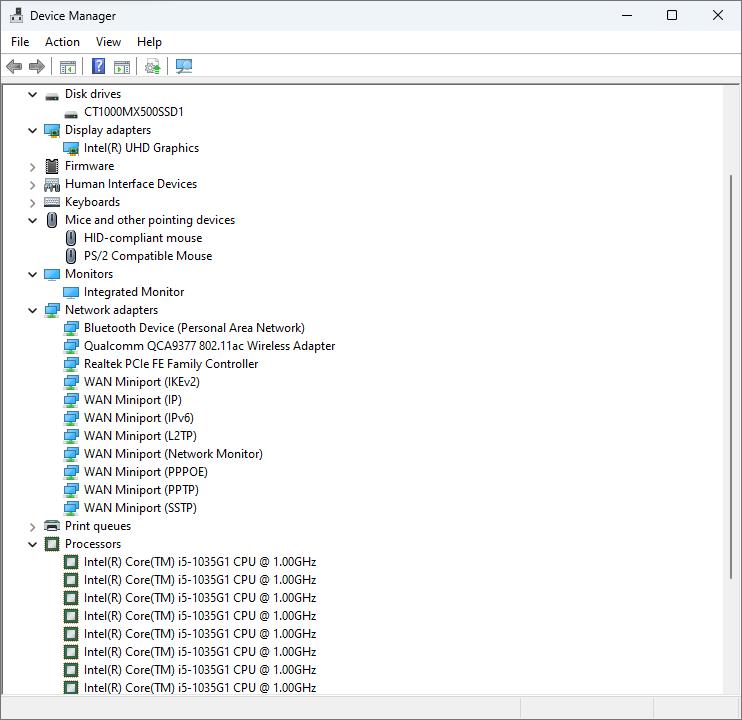Select the Qualcomm QCA9377 802.11ac Wireless Adapter text
Screen dimensions: 742x720
coord(209,346)
